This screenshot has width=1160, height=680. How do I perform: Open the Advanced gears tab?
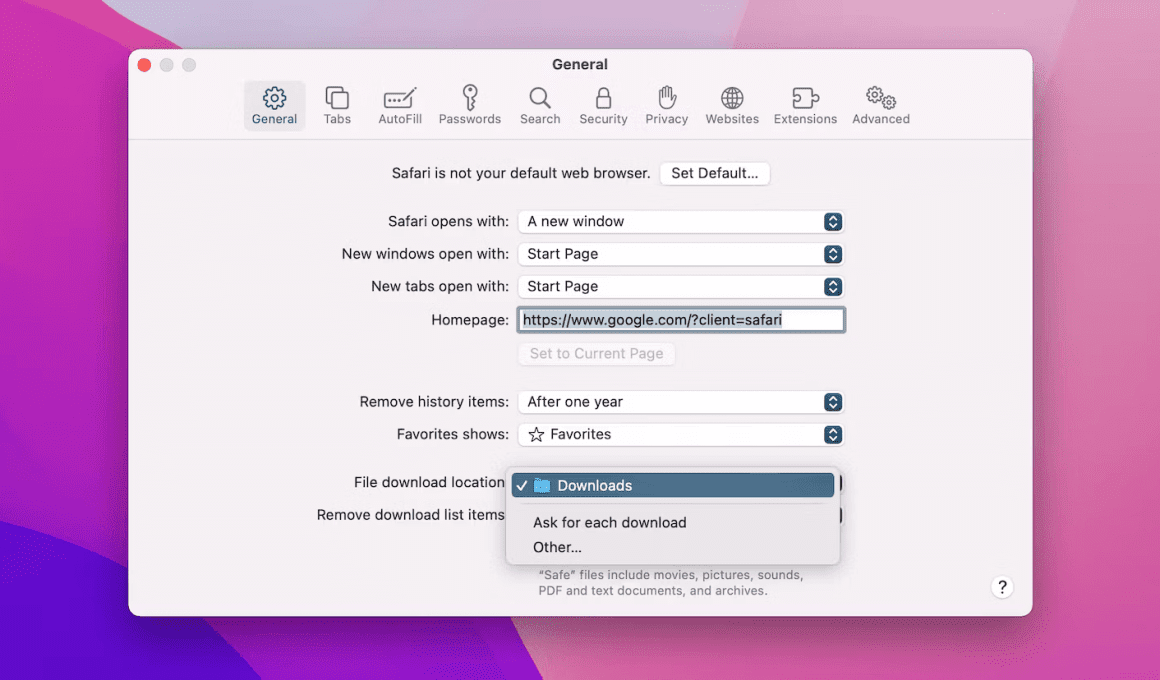[x=880, y=106]
